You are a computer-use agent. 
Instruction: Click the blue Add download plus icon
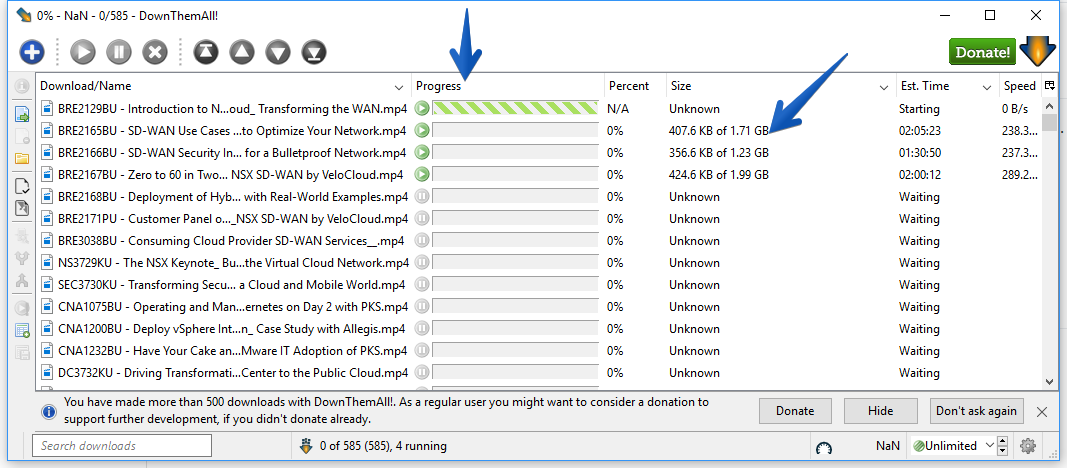tap(31, 52)
